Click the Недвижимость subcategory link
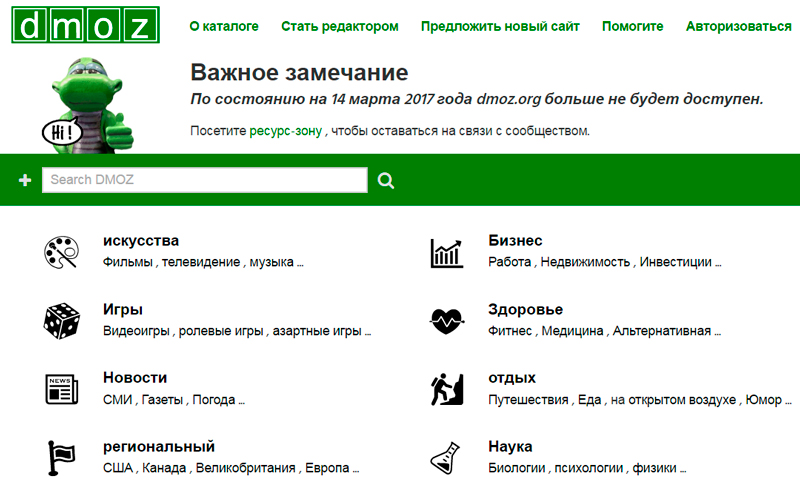The width and height of the screenshot is (800, 492). tap(585, 262)
